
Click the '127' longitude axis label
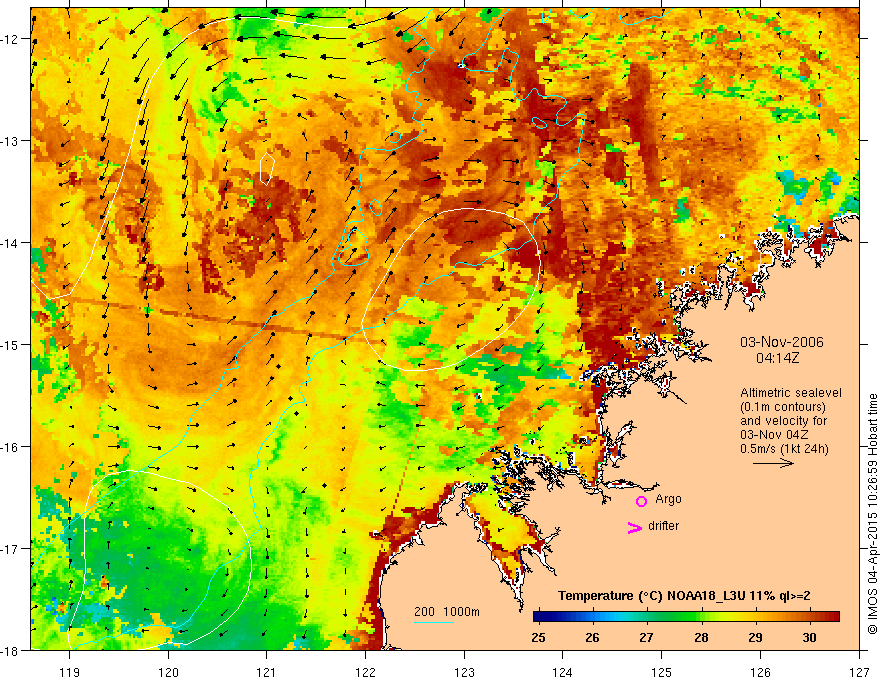tap(859, 672)
